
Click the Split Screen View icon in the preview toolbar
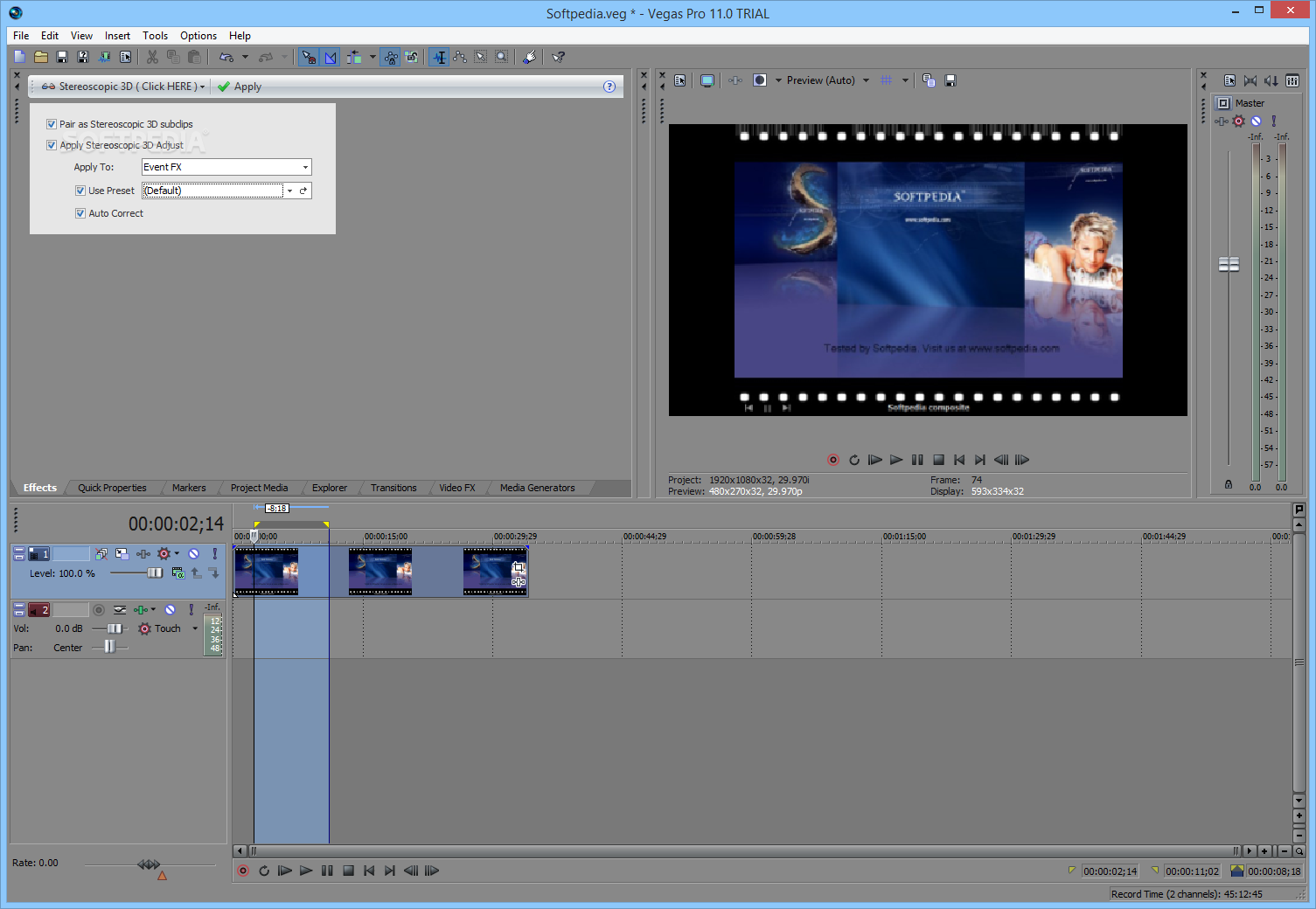tap(760, 80)
